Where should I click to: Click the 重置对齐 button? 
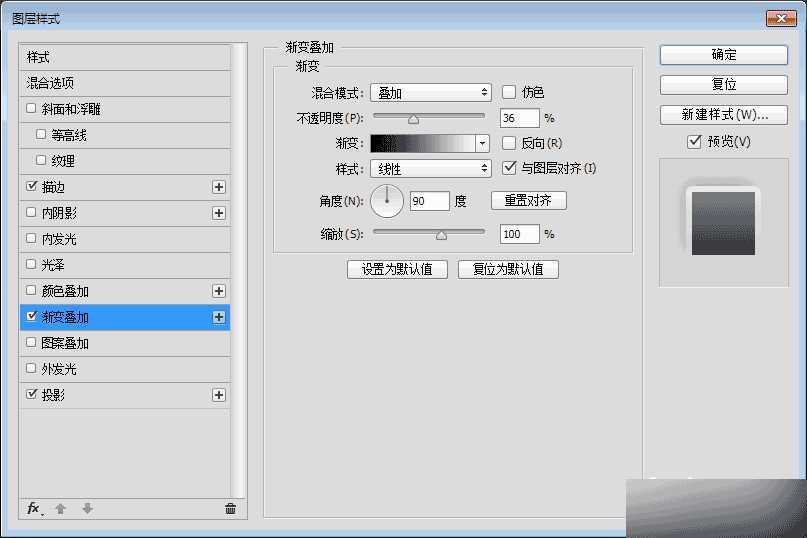coord(529,200)
